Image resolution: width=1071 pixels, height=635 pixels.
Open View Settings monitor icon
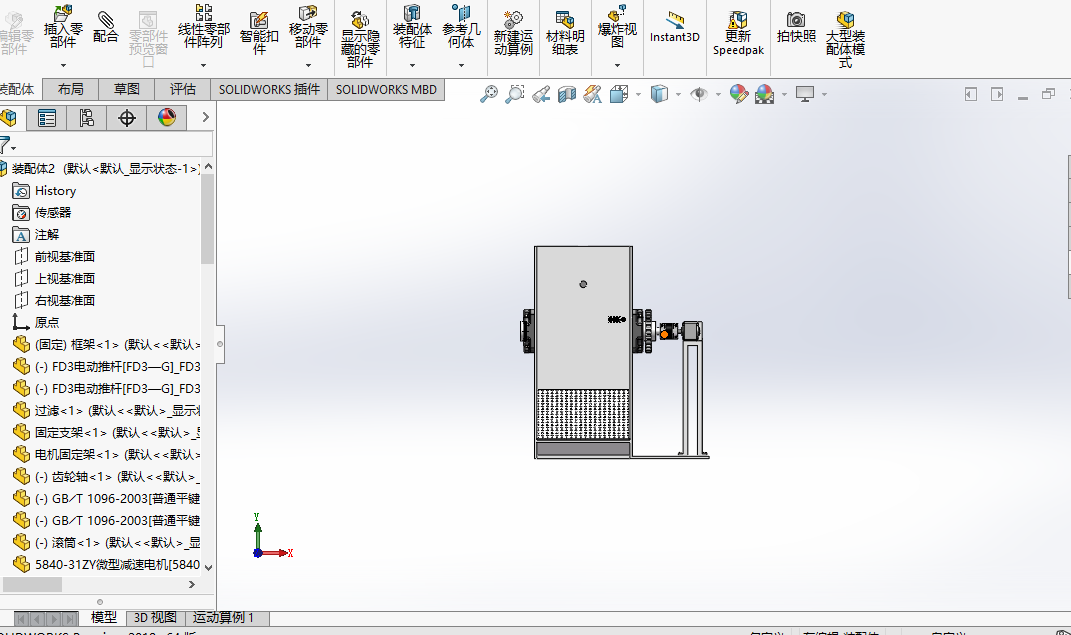point(805,94)
